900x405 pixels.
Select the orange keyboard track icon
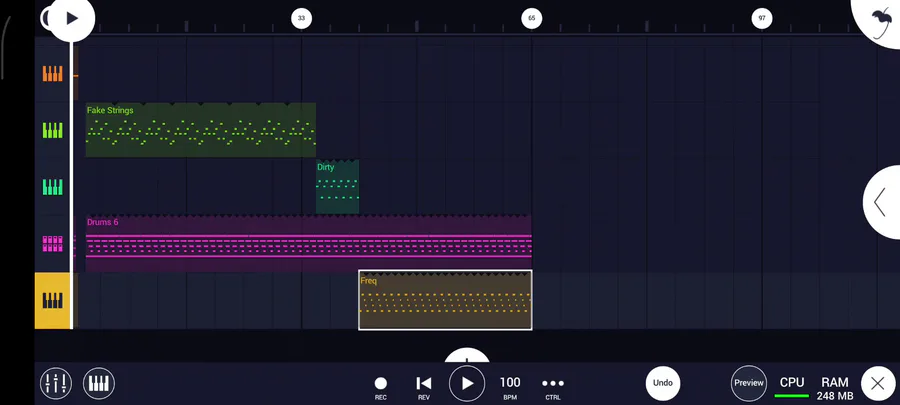52,73
